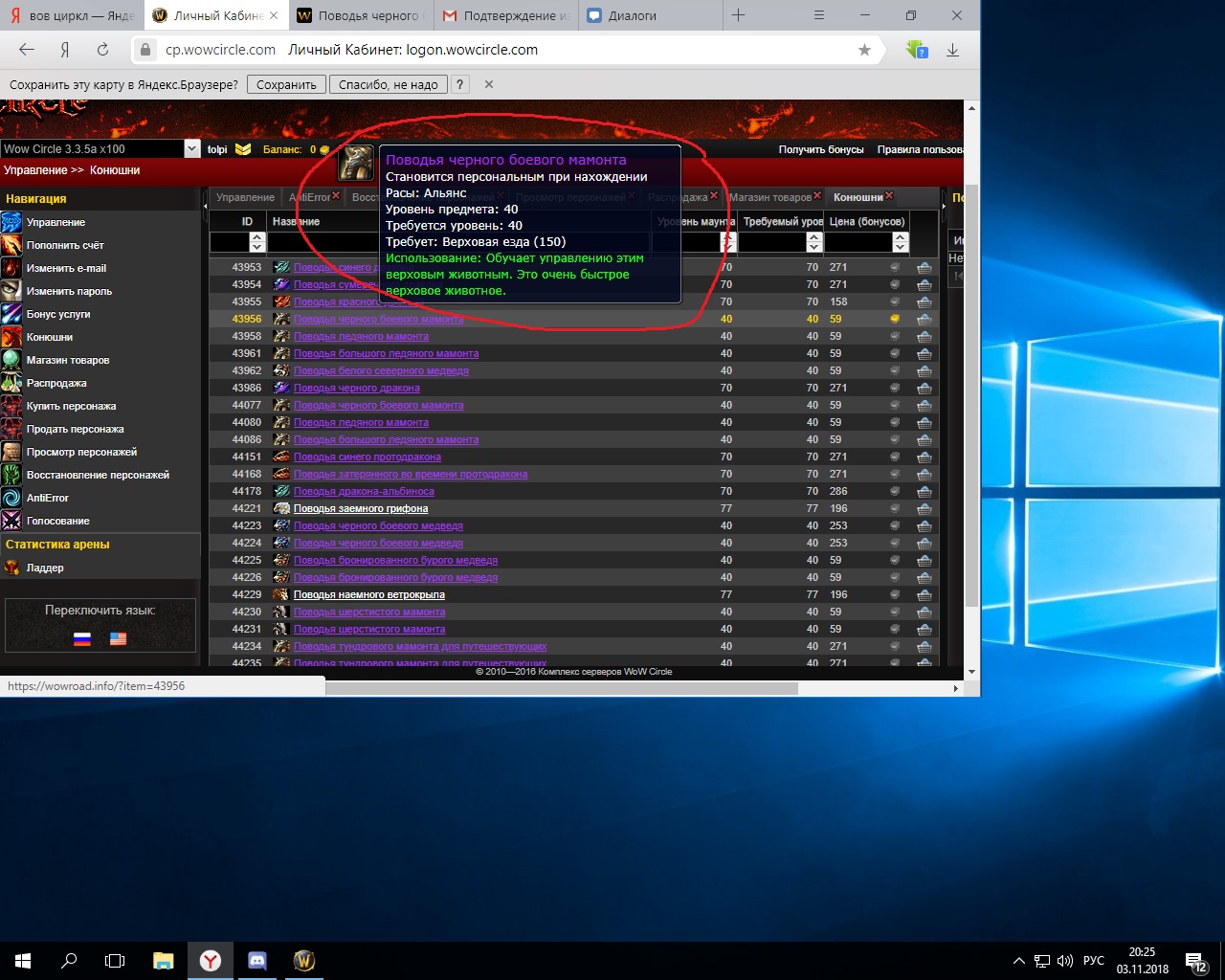
Task: Switch to the Управление panel tab
Action: (245, 197)
